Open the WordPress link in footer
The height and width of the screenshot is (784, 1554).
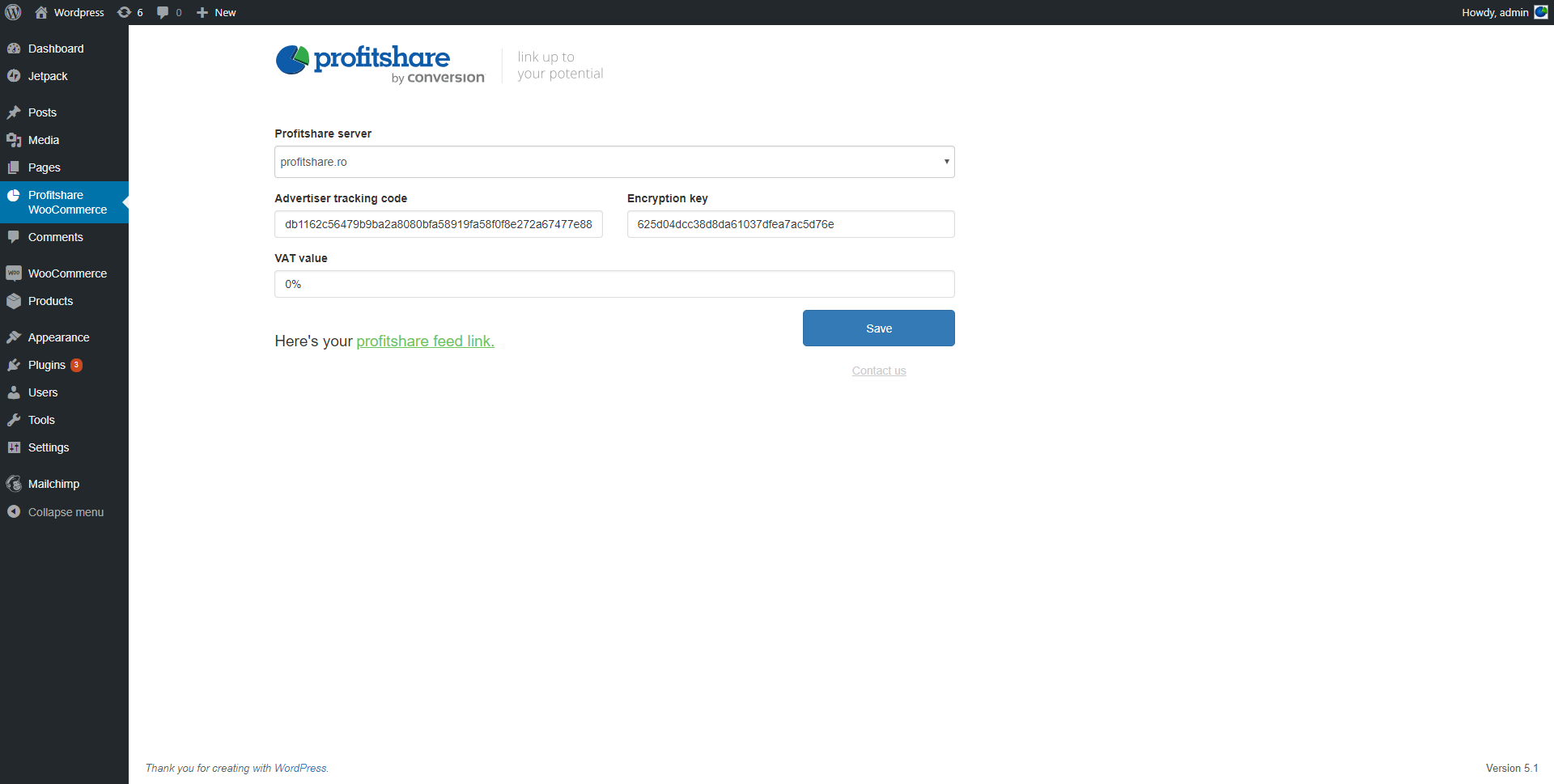pyautogui.click(x=300, y=769)
